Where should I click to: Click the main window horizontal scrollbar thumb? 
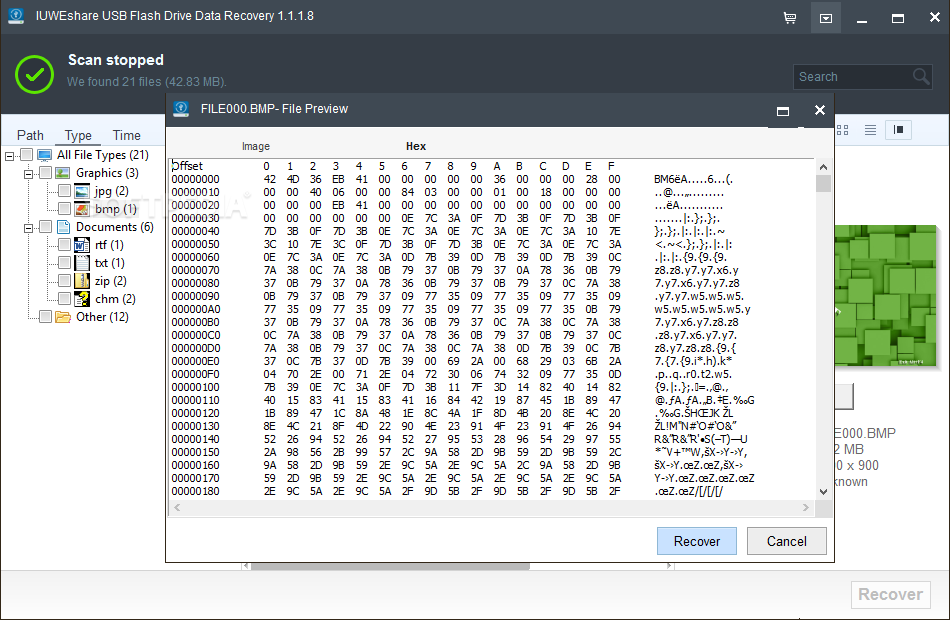[390, 566]
